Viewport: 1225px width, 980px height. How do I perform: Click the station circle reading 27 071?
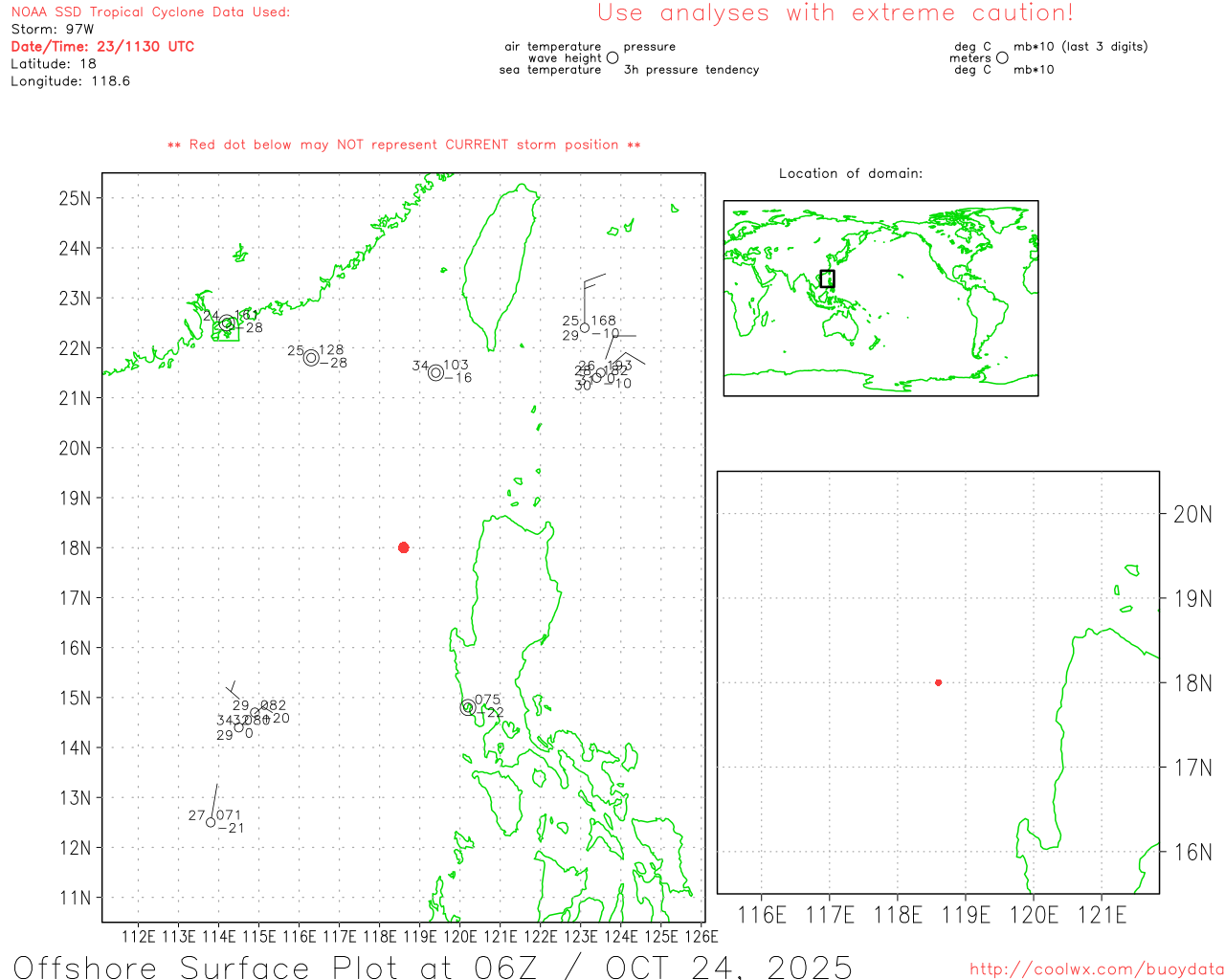click(x=211, y=822)
